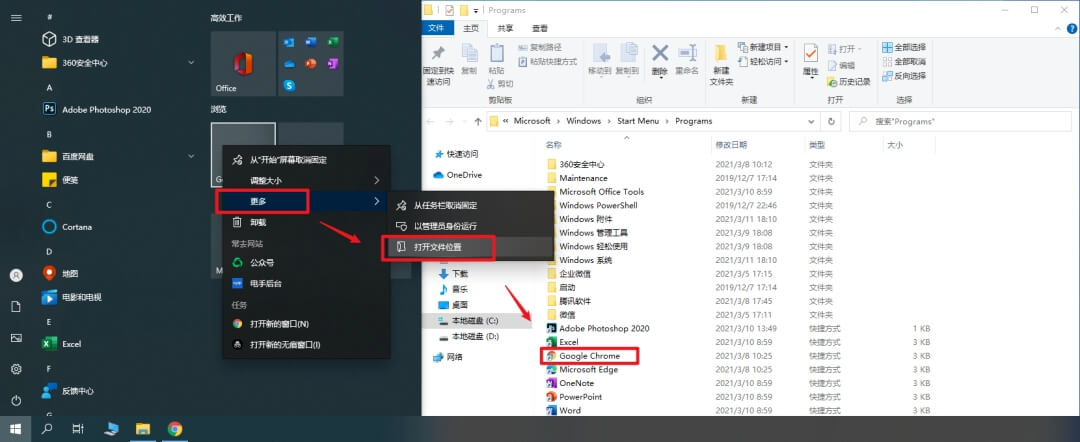This screenshot has width=1080, height=442.
Task: Click 历史记录 in ribbon
Action: click(x=849, y=81)
